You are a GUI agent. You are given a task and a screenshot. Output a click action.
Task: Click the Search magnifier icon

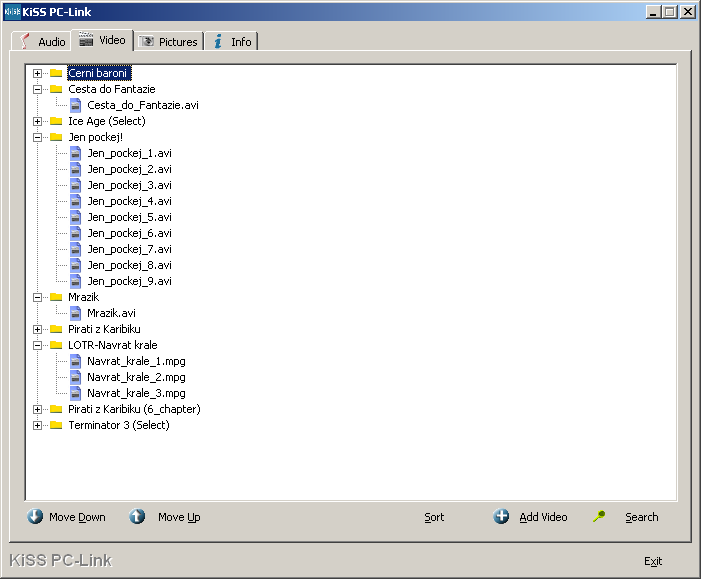(599, 516)
